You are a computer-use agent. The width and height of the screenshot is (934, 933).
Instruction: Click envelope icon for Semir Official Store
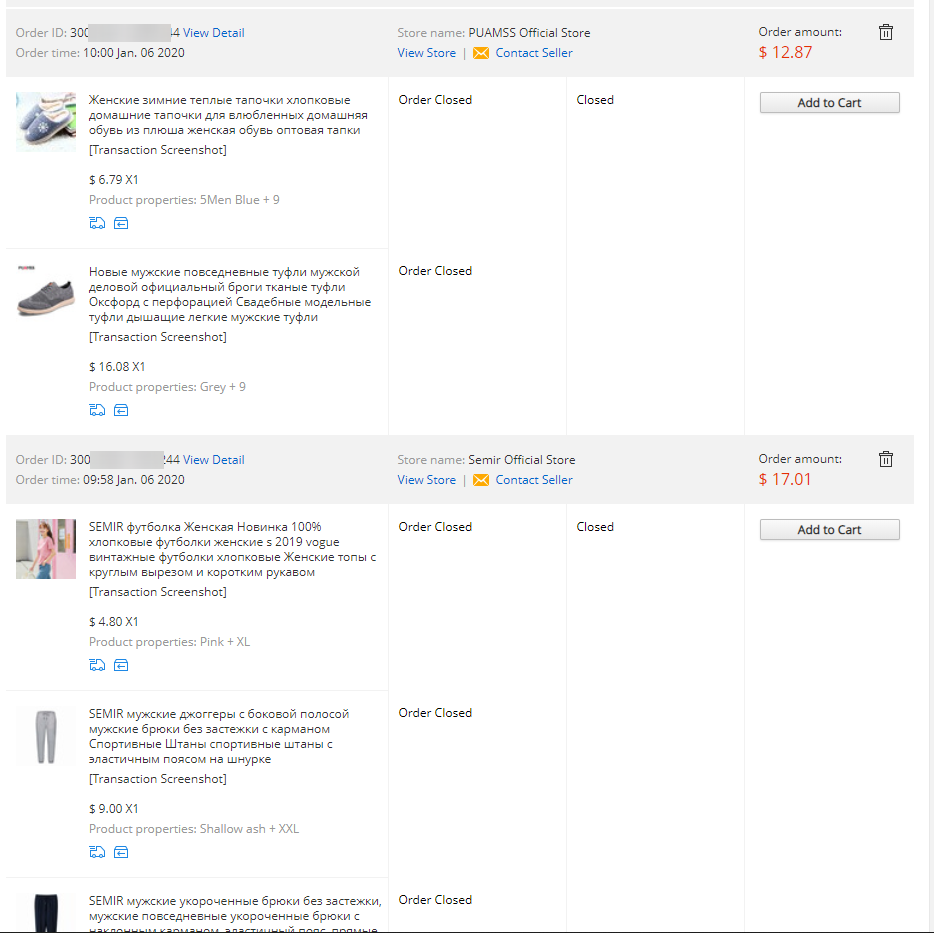tap(481, 480)
